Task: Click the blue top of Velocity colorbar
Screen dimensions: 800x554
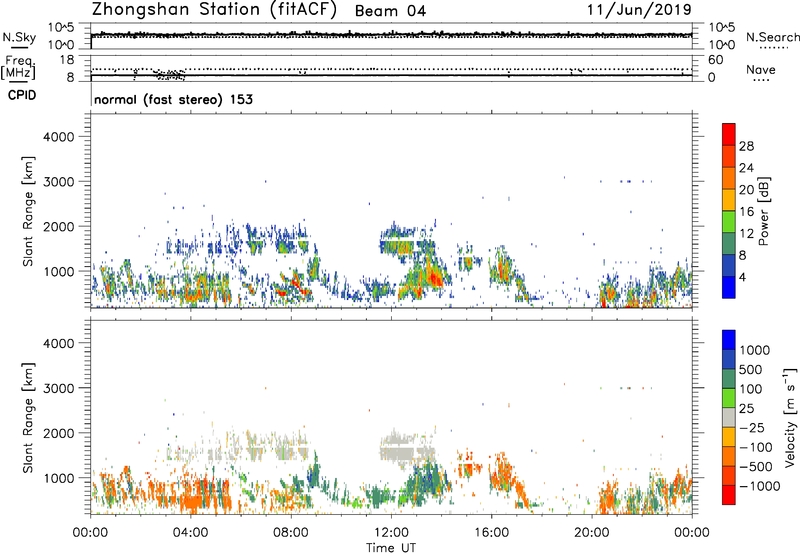Action: click(729, 340)
